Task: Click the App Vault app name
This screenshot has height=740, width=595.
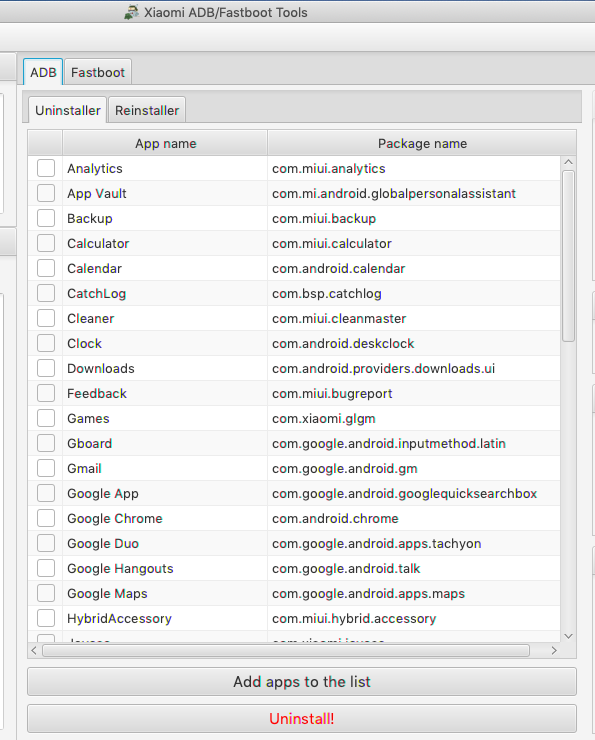Action: tap(97, 193)
